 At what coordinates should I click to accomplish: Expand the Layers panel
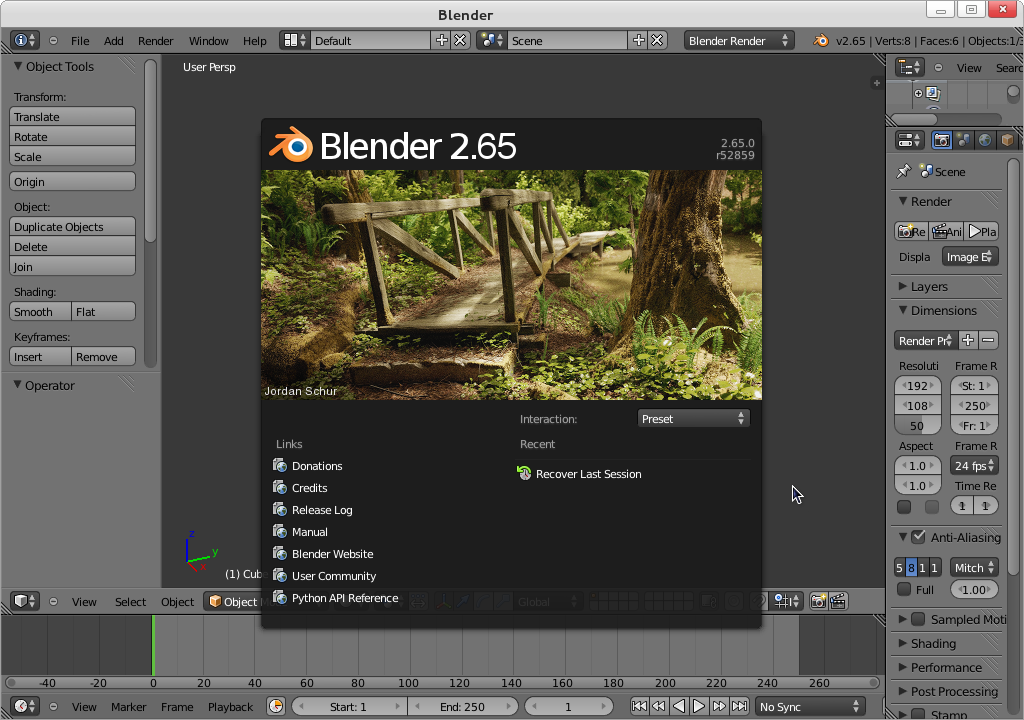point(927,287)
